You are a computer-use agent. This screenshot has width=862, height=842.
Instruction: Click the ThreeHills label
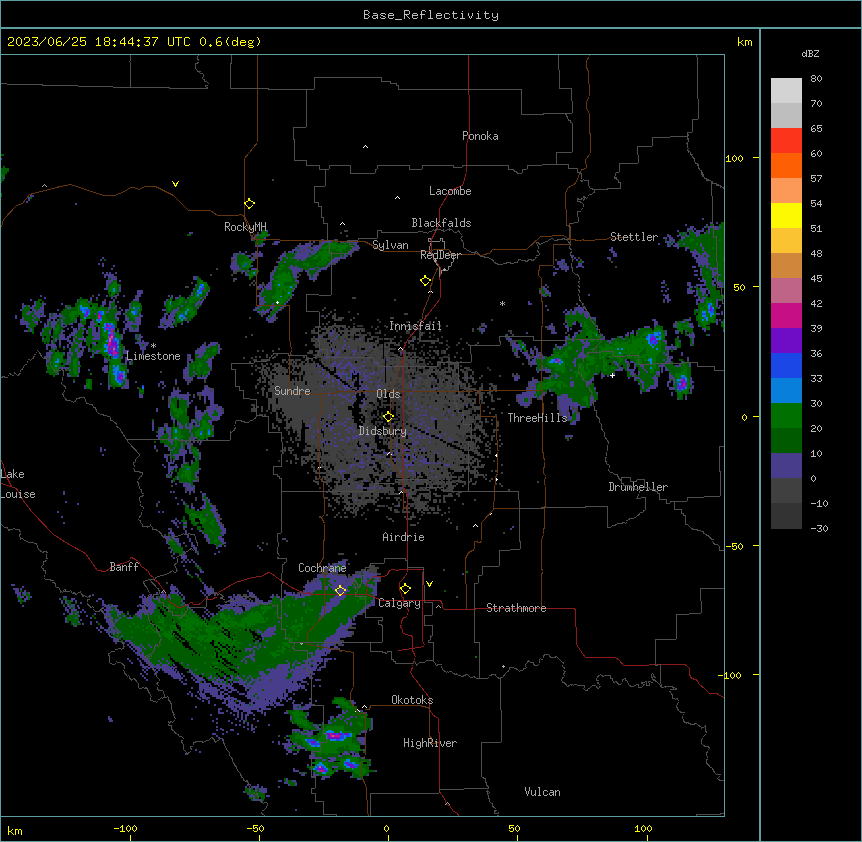pos(537,418)
